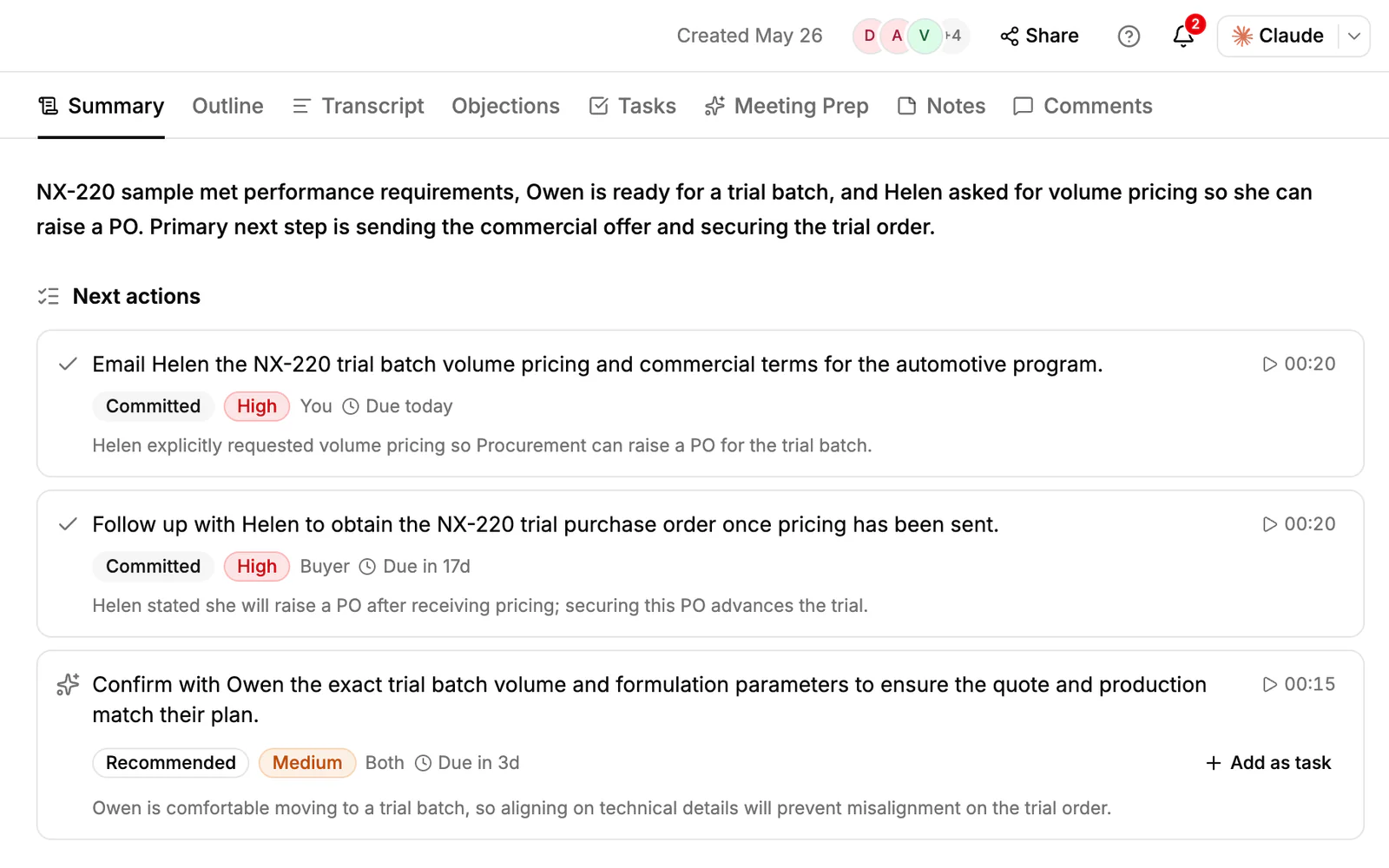
Task: Open the Confirm with Owen action title
Action: (x=649, y=700)
